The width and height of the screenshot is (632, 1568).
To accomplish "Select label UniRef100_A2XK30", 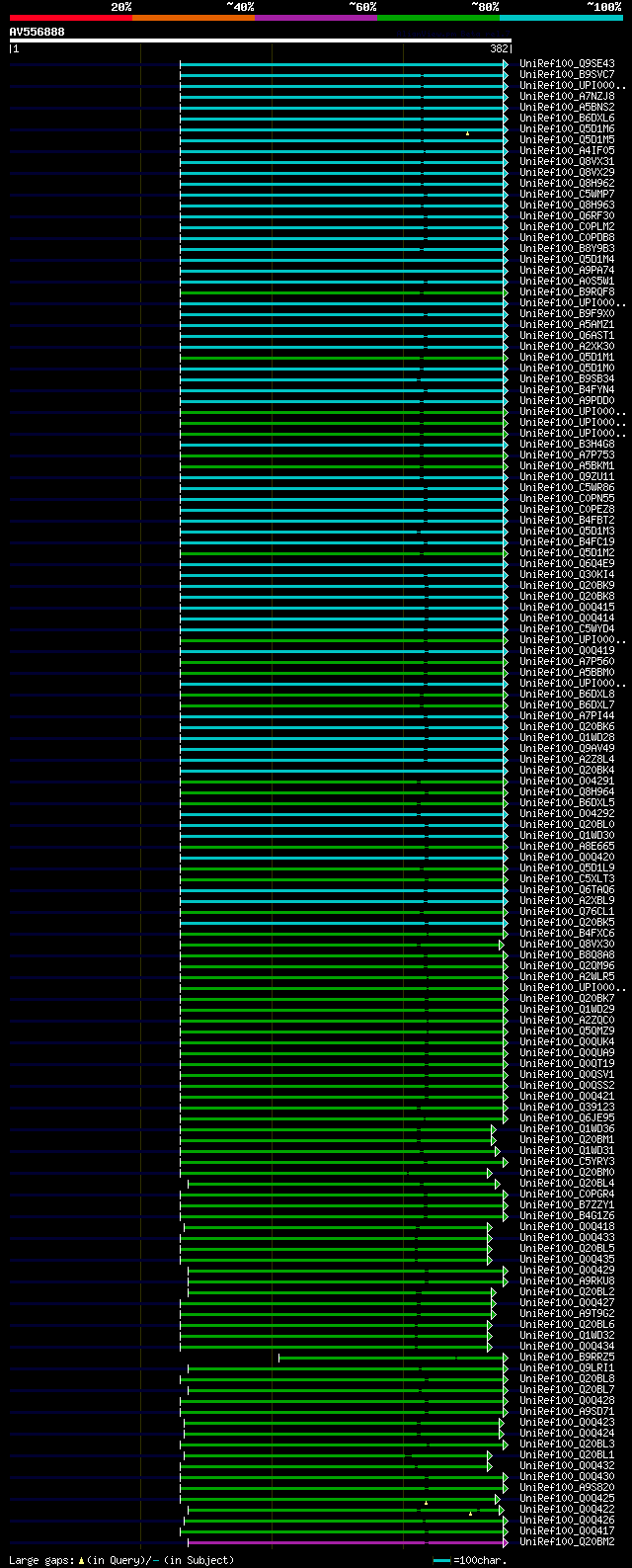I will tap(567, 346).
